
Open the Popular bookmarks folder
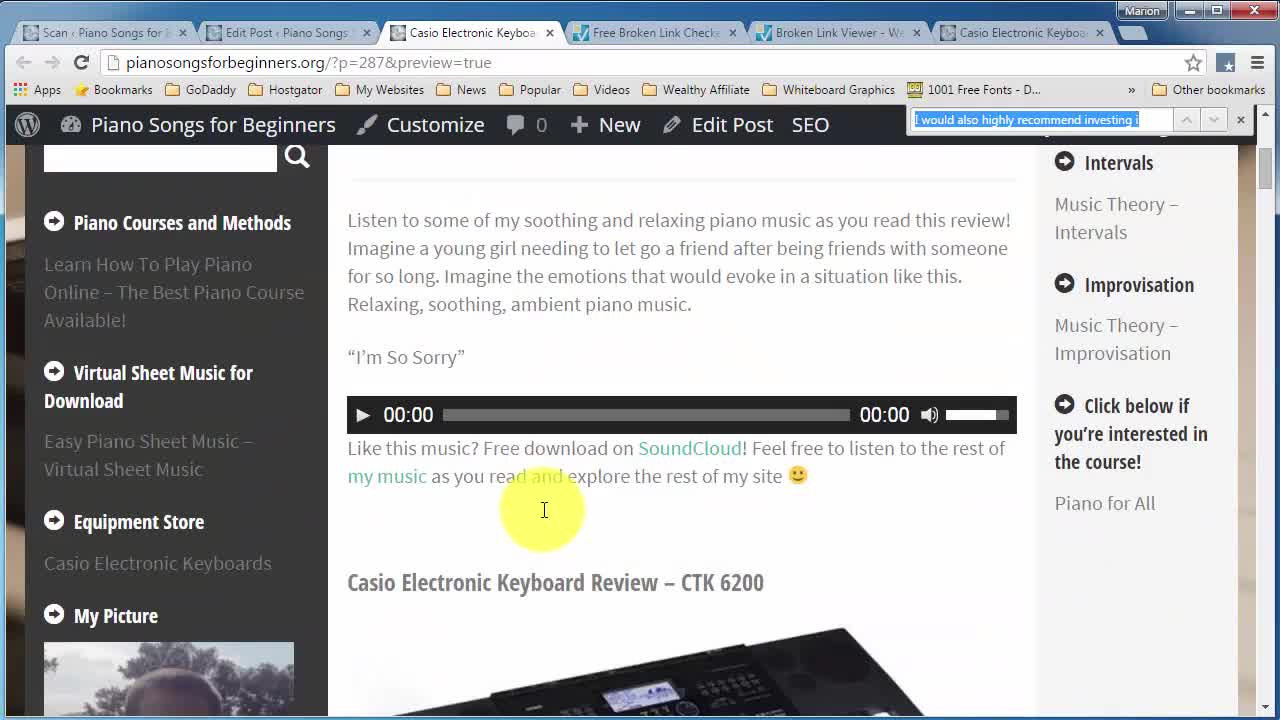[x=530, y=90]
